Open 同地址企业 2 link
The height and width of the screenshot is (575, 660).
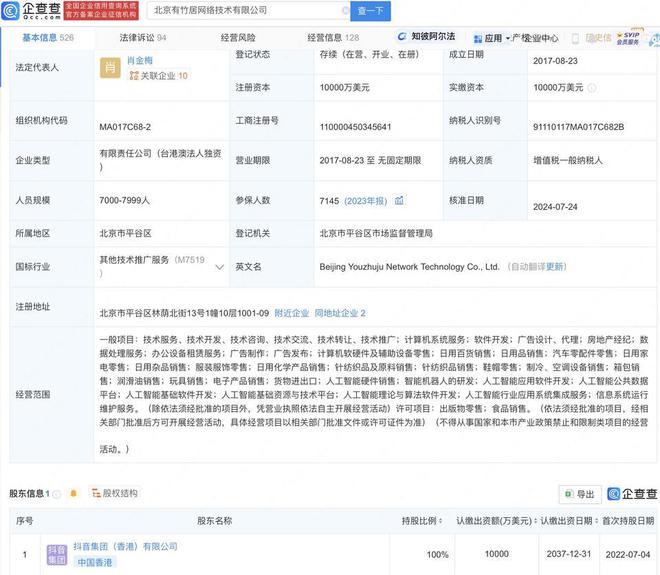coord(340,313)
